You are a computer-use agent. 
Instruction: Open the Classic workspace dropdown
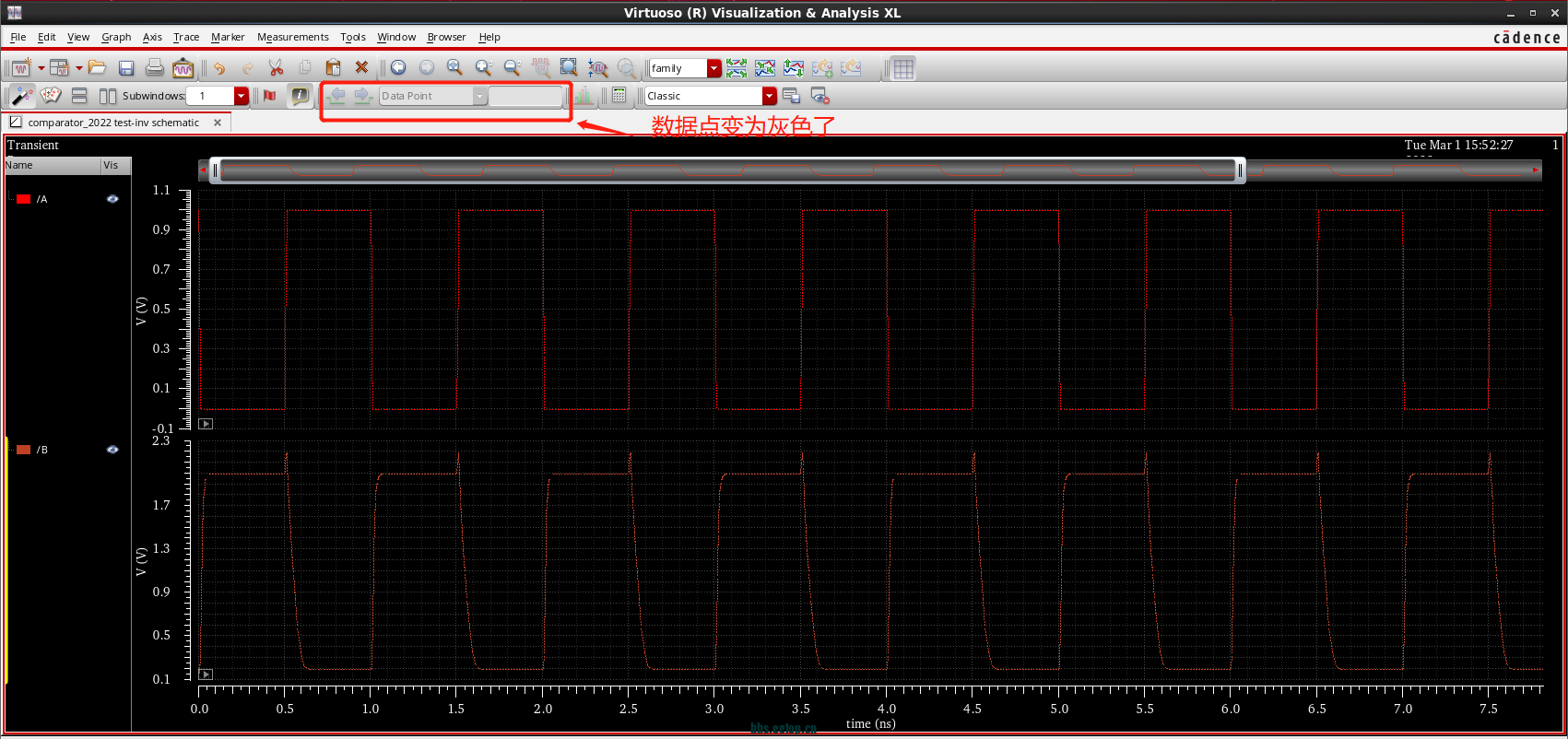(770, 96)
